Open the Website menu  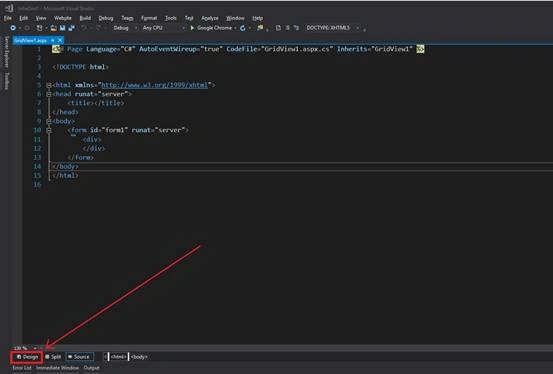point(63,18)
